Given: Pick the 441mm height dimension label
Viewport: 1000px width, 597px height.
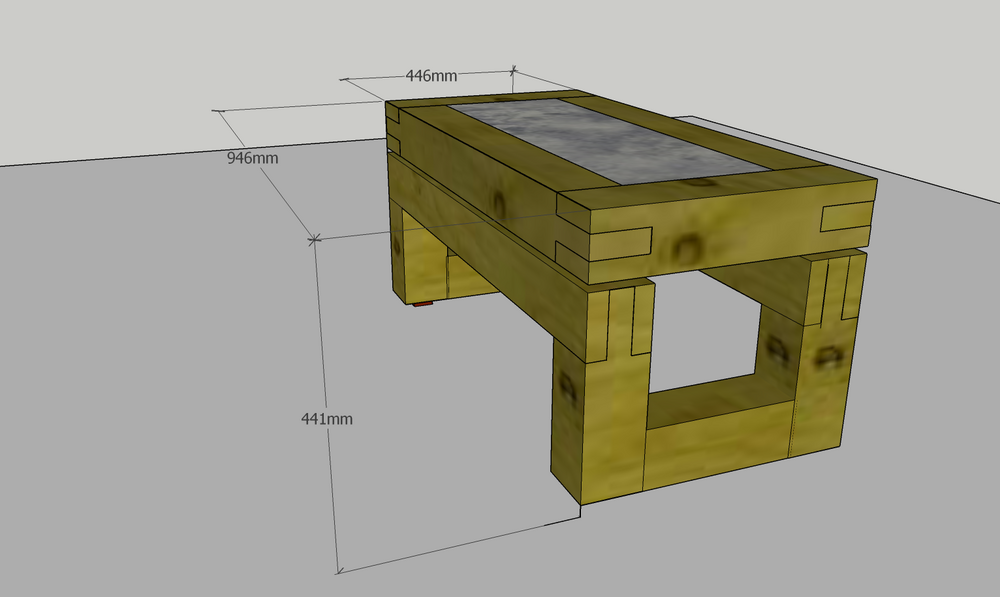Looking at the screenshot, I should [327, 419].
